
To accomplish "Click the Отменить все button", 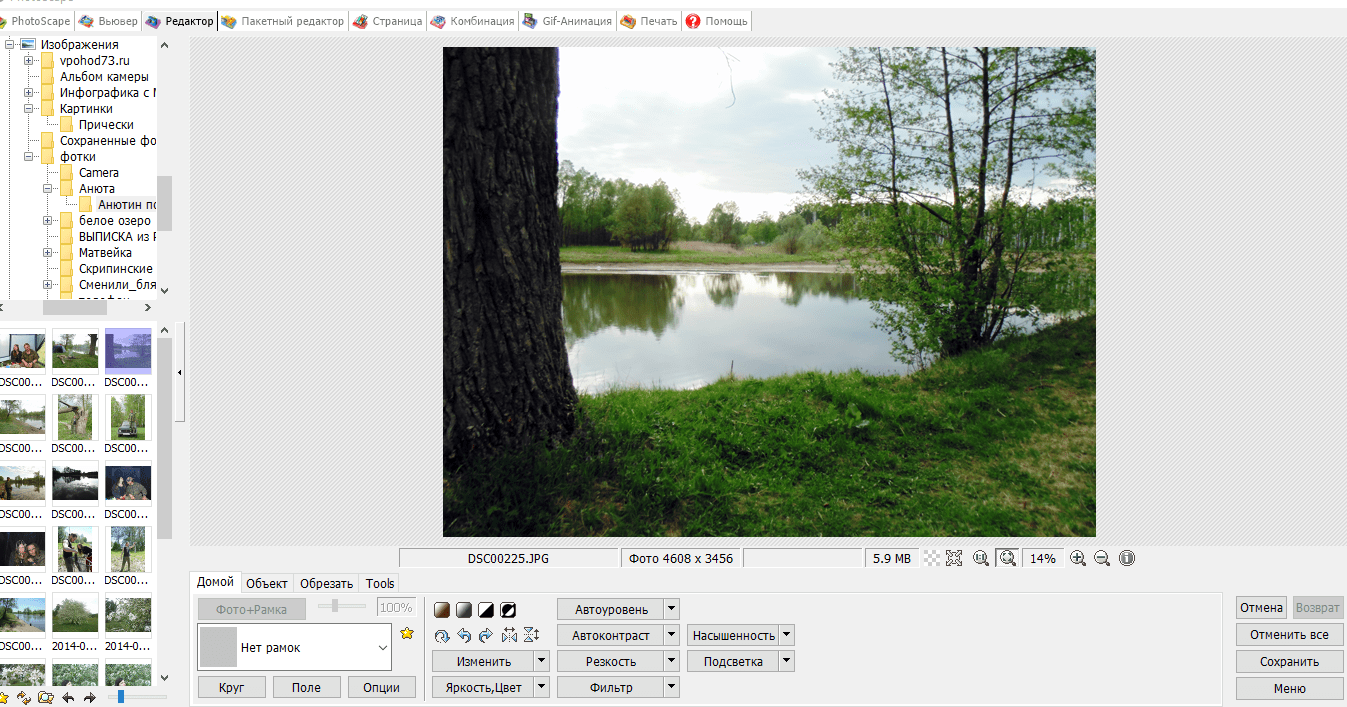I will click(1289, 635).
